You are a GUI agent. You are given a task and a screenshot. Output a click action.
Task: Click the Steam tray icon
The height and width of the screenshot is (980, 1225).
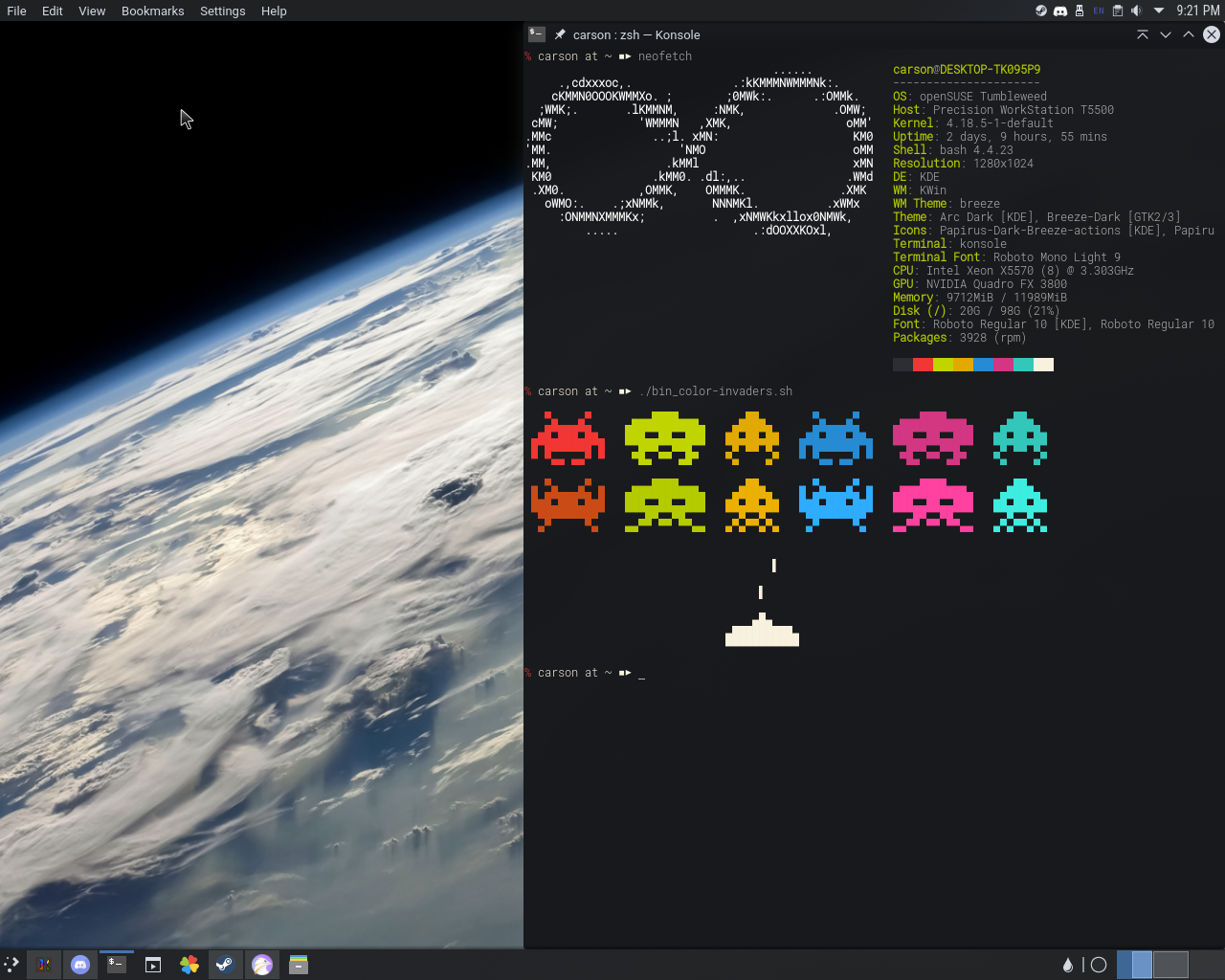point(1041,11)
